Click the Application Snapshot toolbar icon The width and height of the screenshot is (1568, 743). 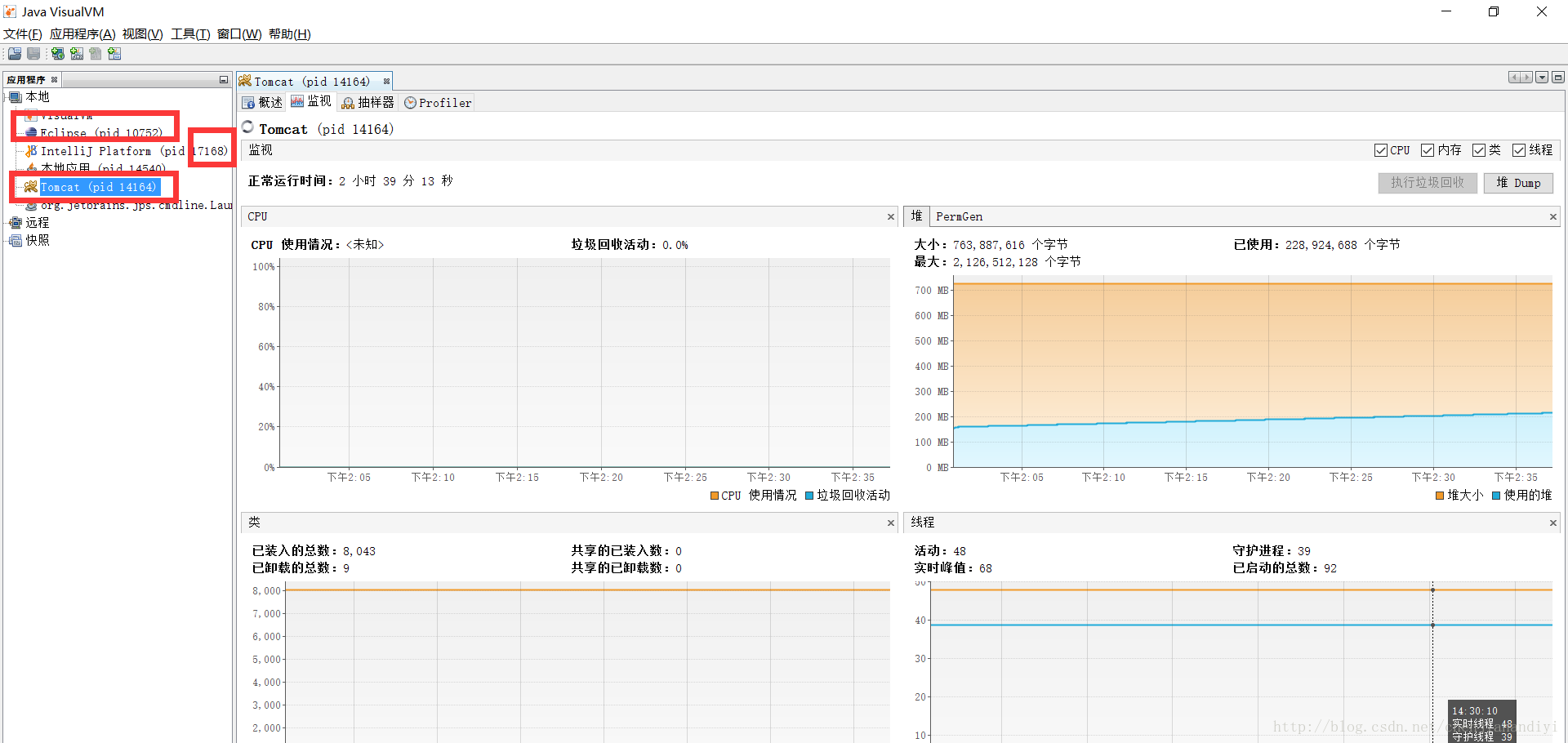[114, 54]
